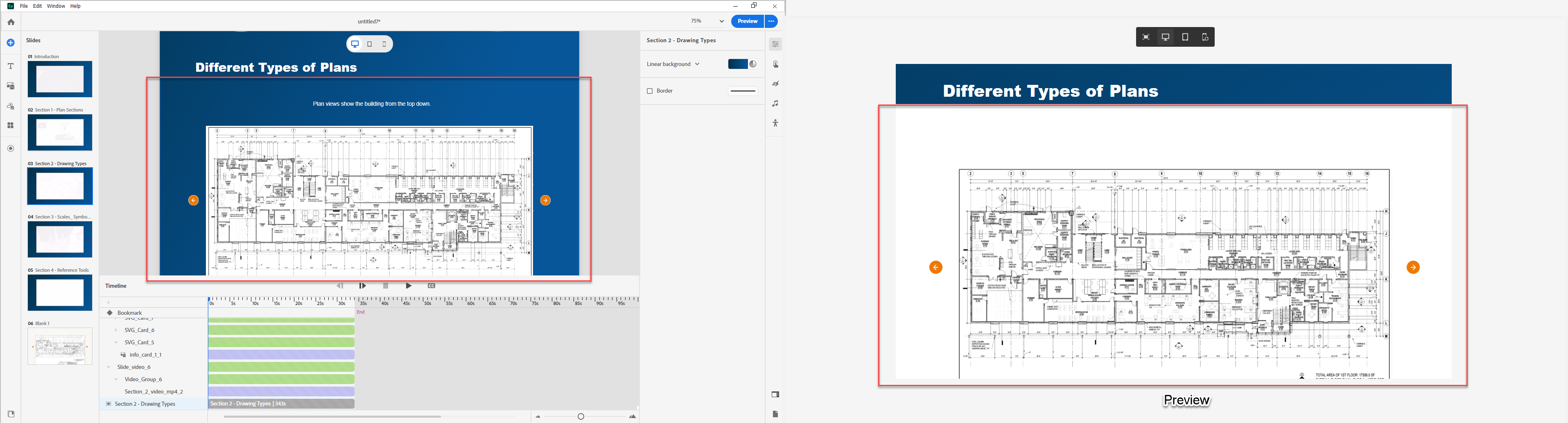
Task: Click the Record icon in left sidebar
Action: pyautogui.click(x=11, y=148)
